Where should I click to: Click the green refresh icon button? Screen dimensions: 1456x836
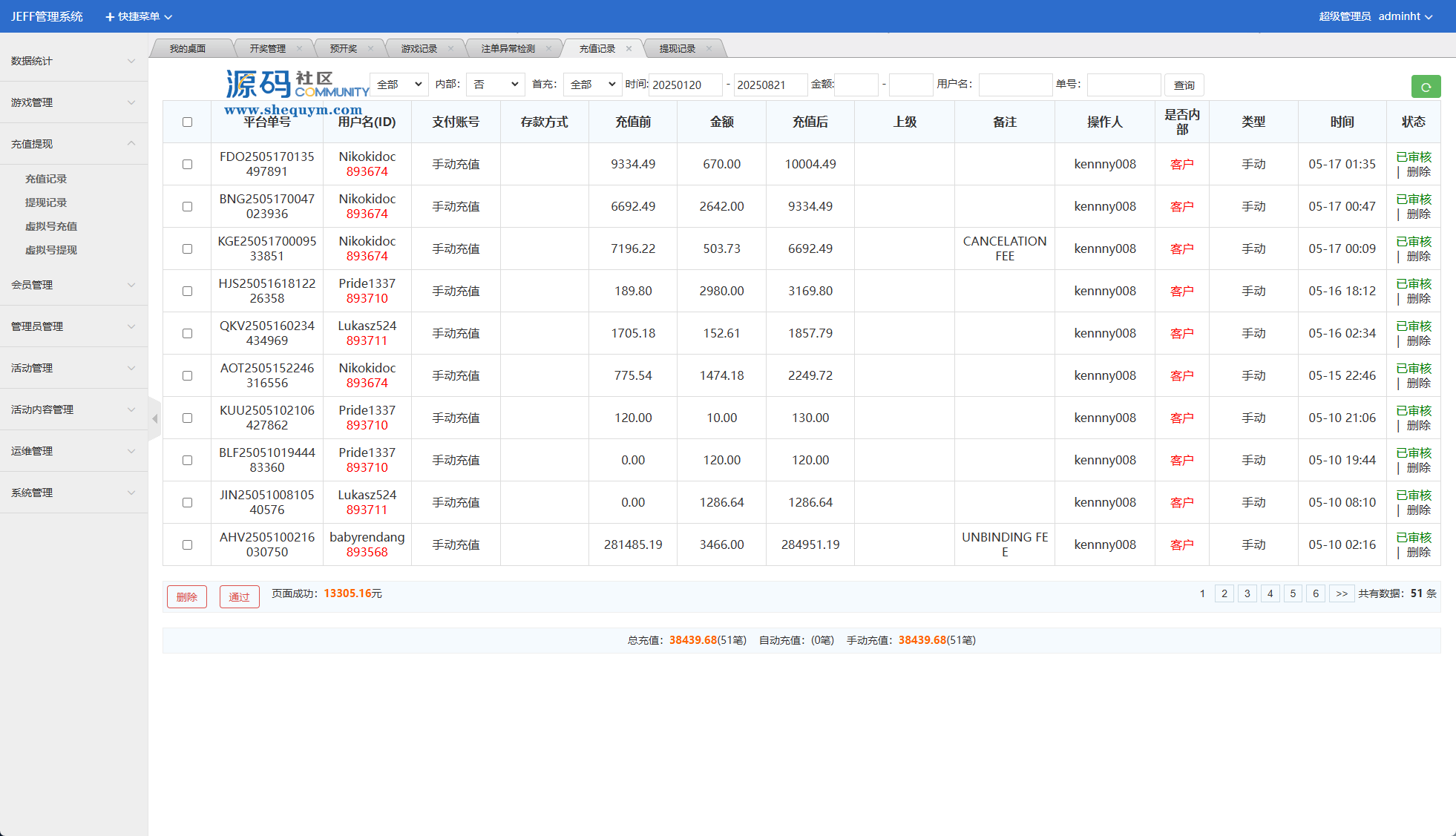tap(1425, 87)
